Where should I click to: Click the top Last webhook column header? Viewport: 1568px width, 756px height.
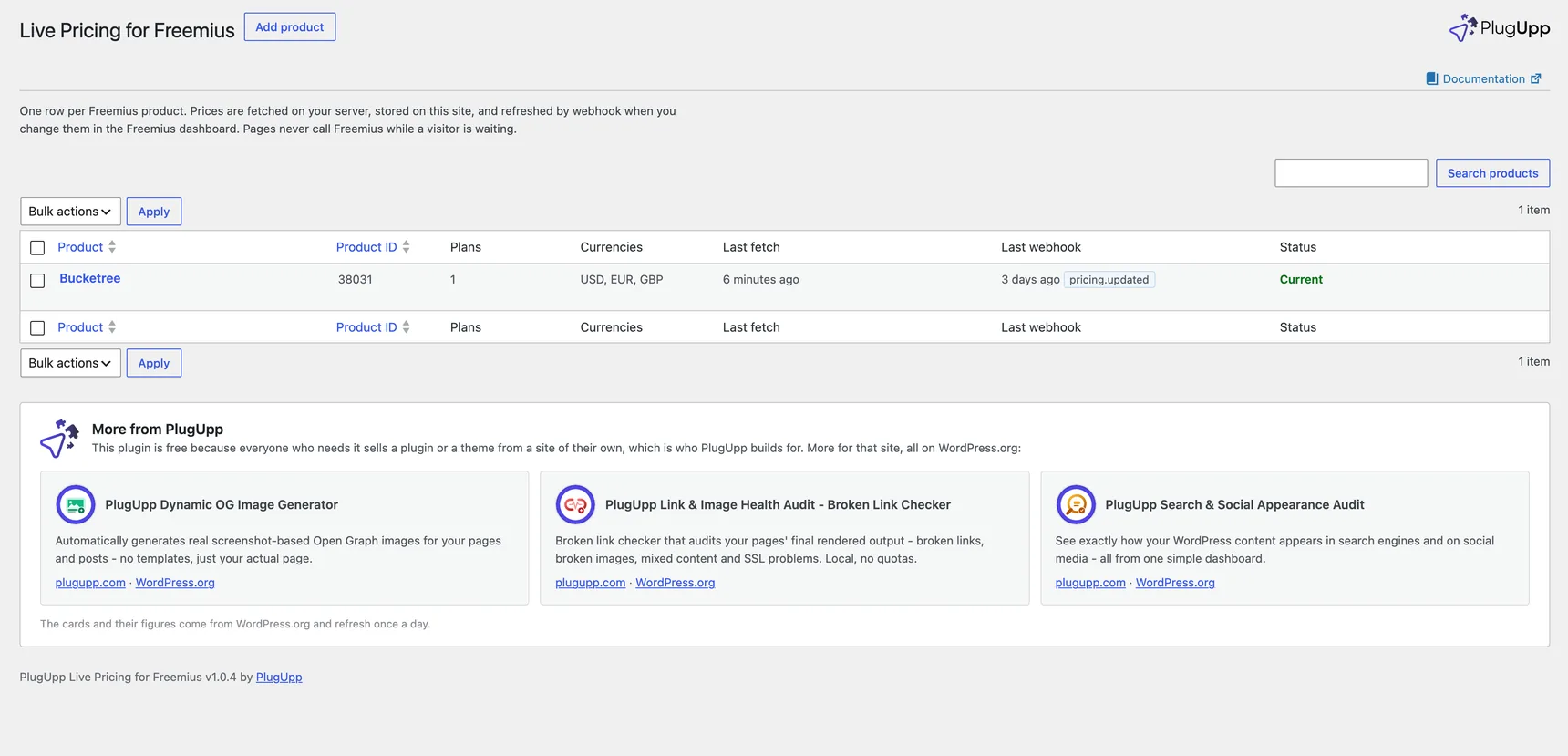tap(1040, 247)
